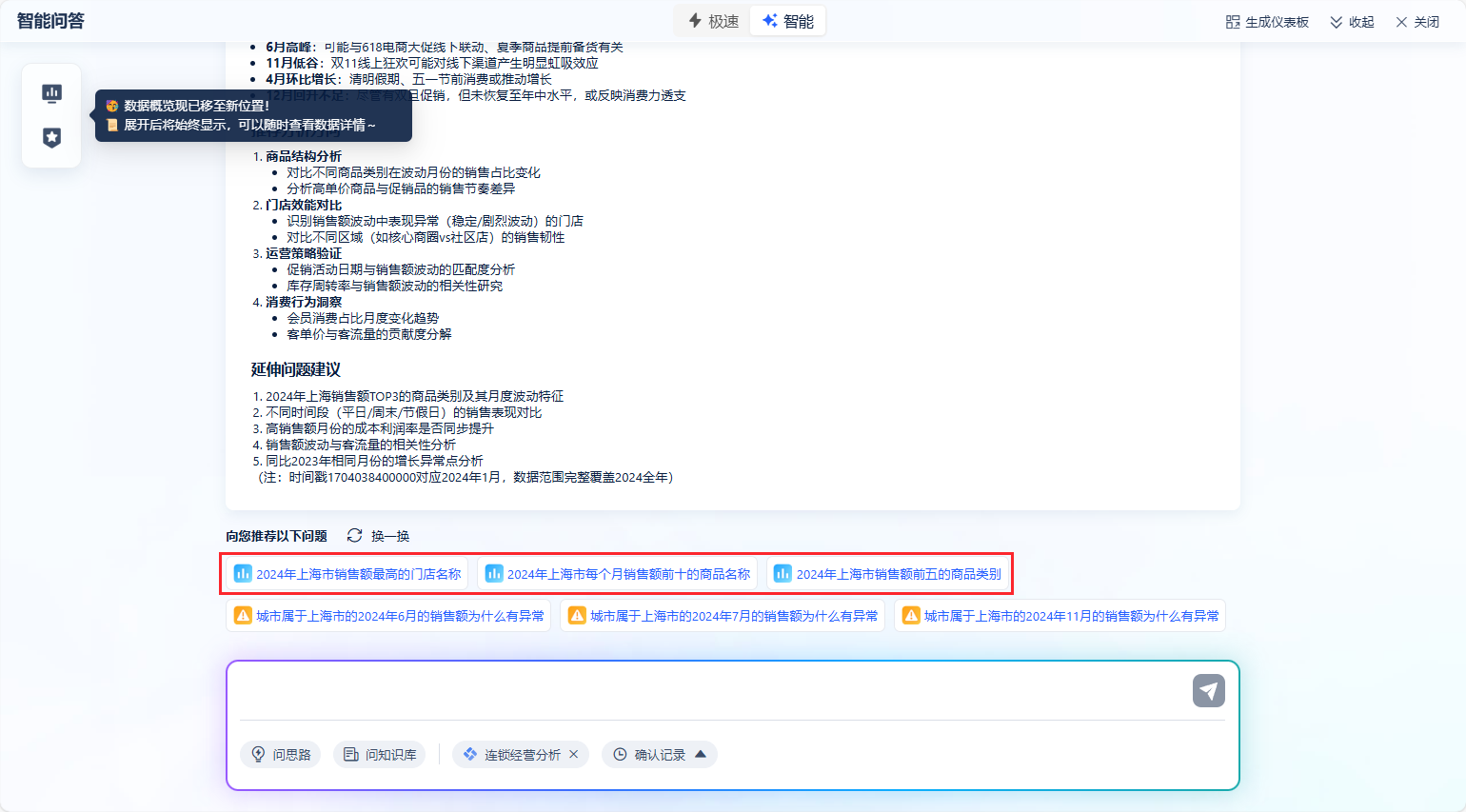Click the 11月低谷 bullet line
Screen dimensions: 1466x812
pos(432,63)
